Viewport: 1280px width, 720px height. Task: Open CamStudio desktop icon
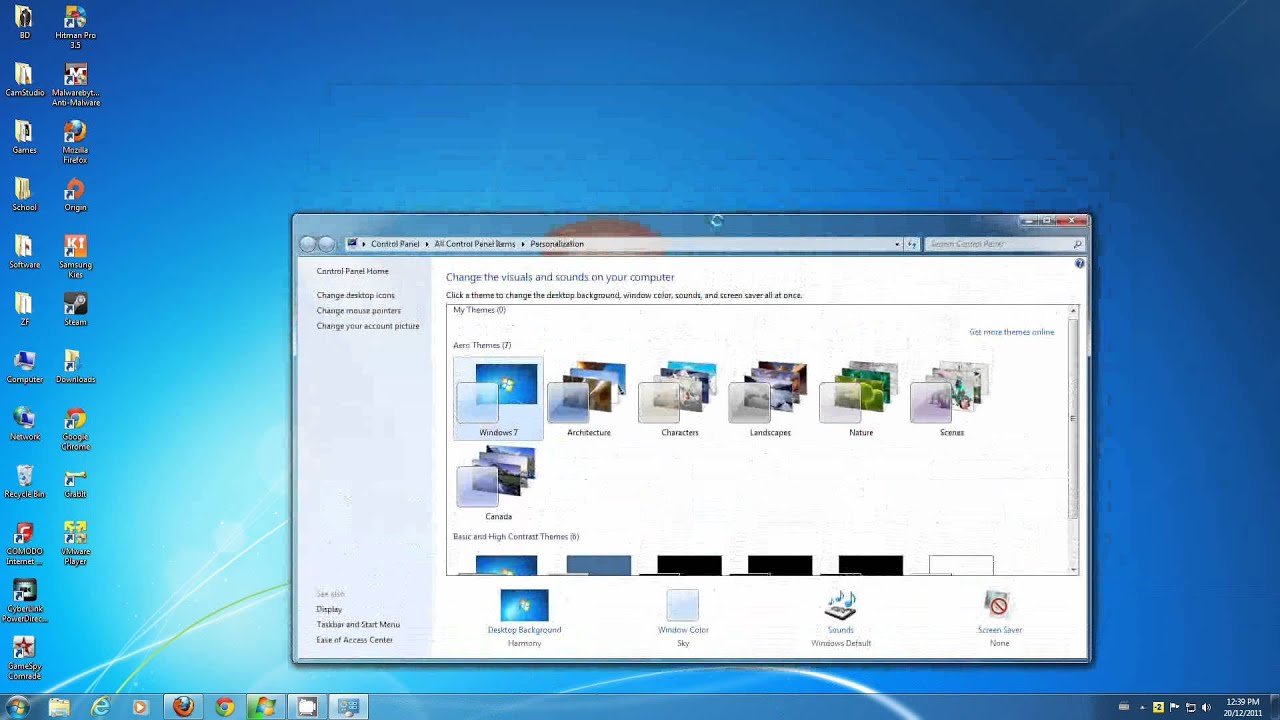tap(24, 80)
